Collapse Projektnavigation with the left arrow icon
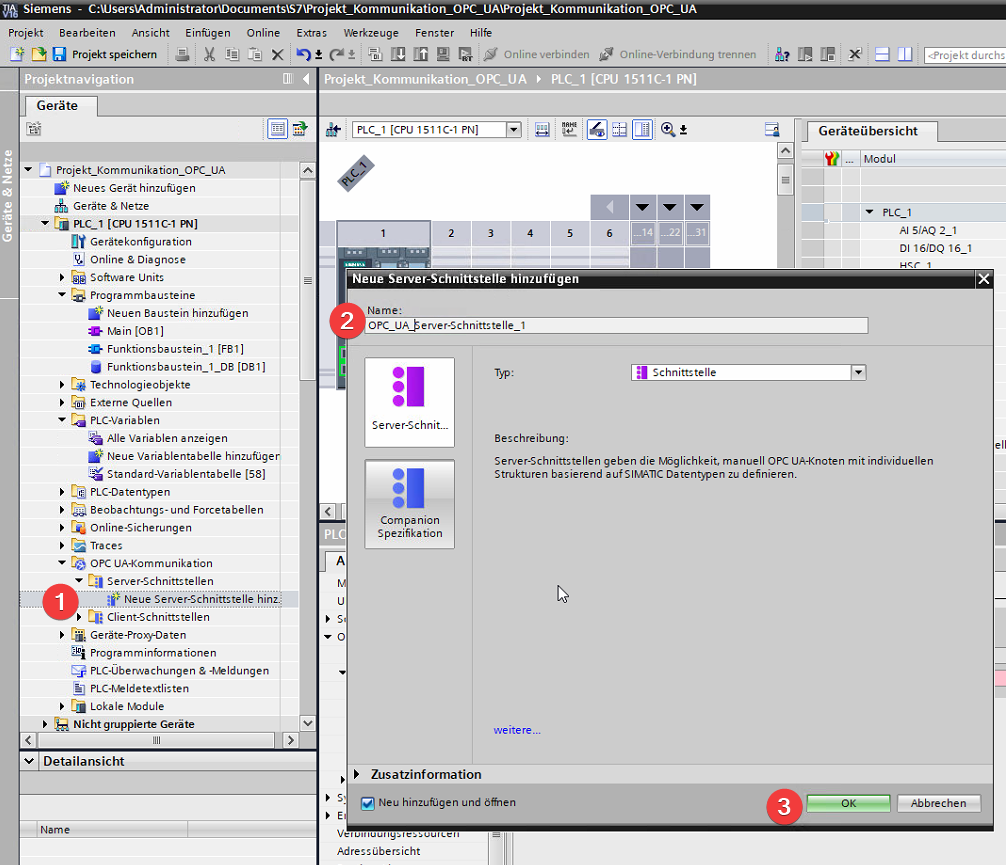Screen dimensions: 1006x865 tap(306, 79)
